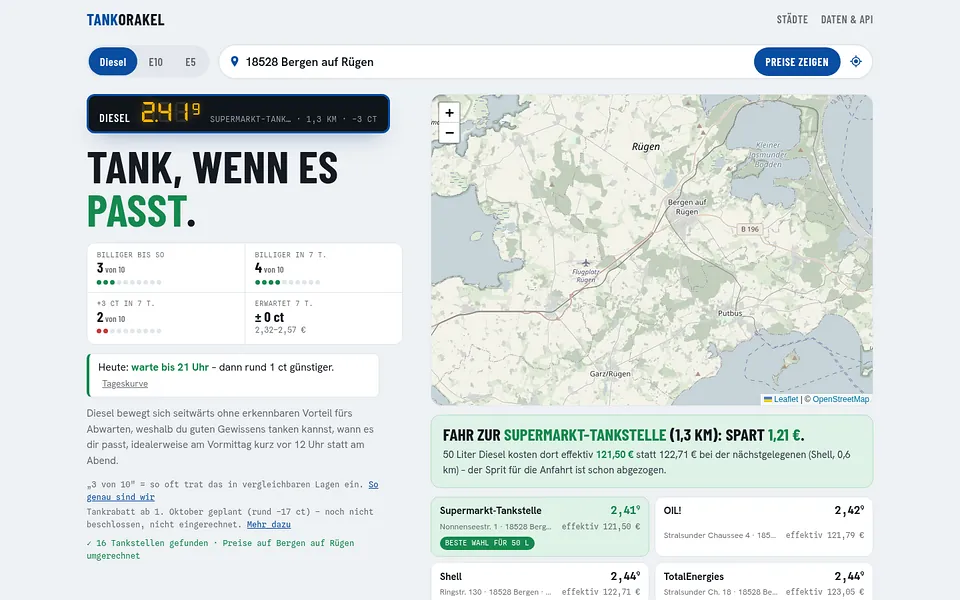The width and height of the screenshot is (960, 600).
Task: Click the 'FAHR ZUR SUPERMARKT-TANKSTELLE' savings headline
Action: point(623,435)
